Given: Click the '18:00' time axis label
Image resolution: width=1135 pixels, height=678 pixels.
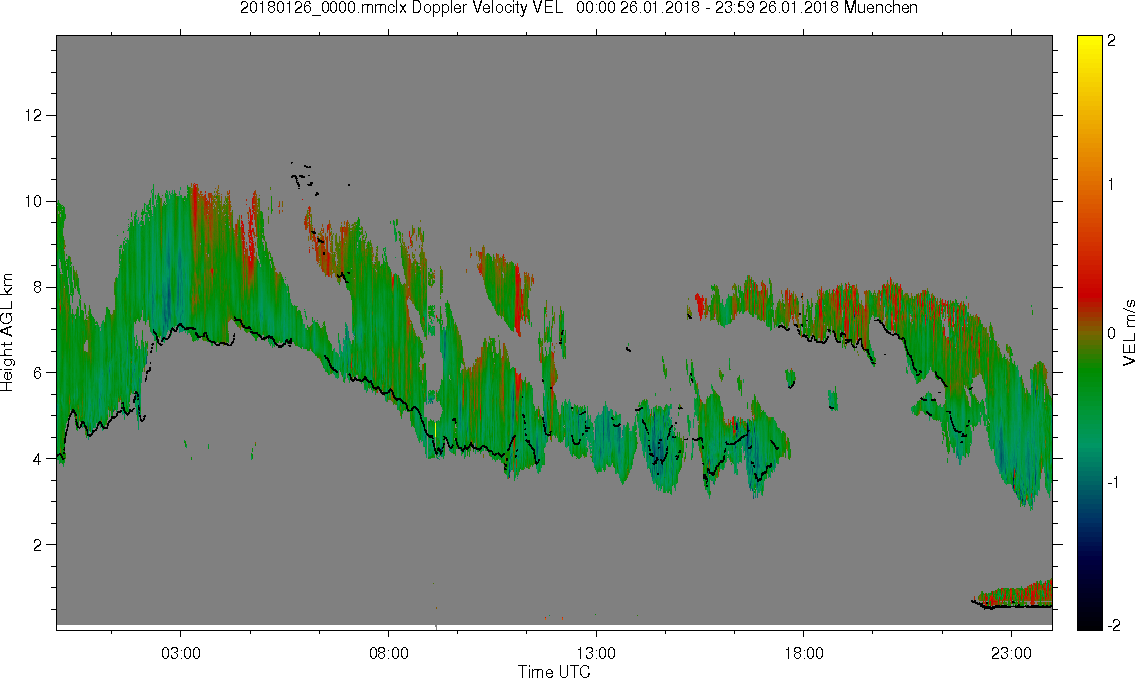Looking at the screenshot, I should click(x=804, y=653).
